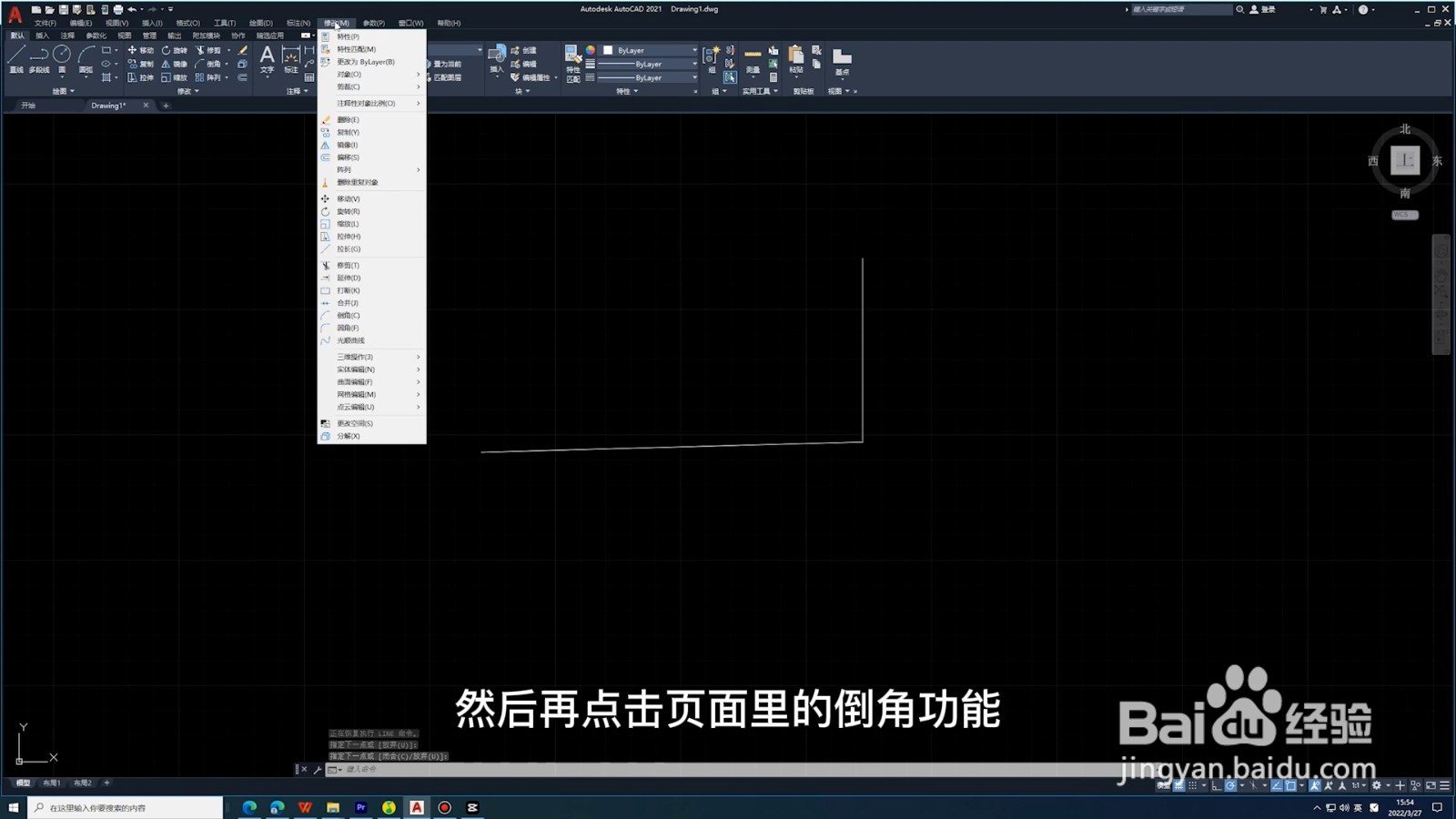Click the 镜像 (Mirror) ribbon icon
This screenshot has width=1456, height=819.
tap(171, 64)
